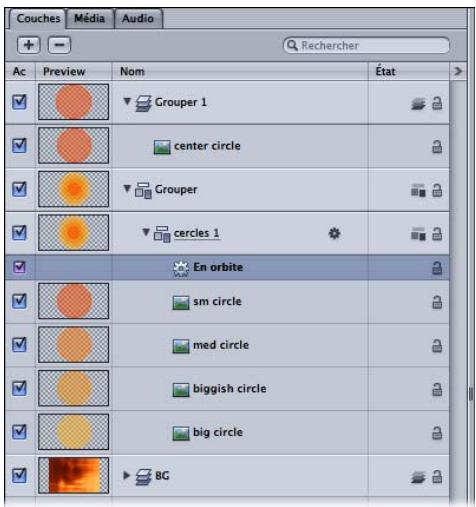Lock the BG group
Viewport: 476px width, 507px height.
437,477
